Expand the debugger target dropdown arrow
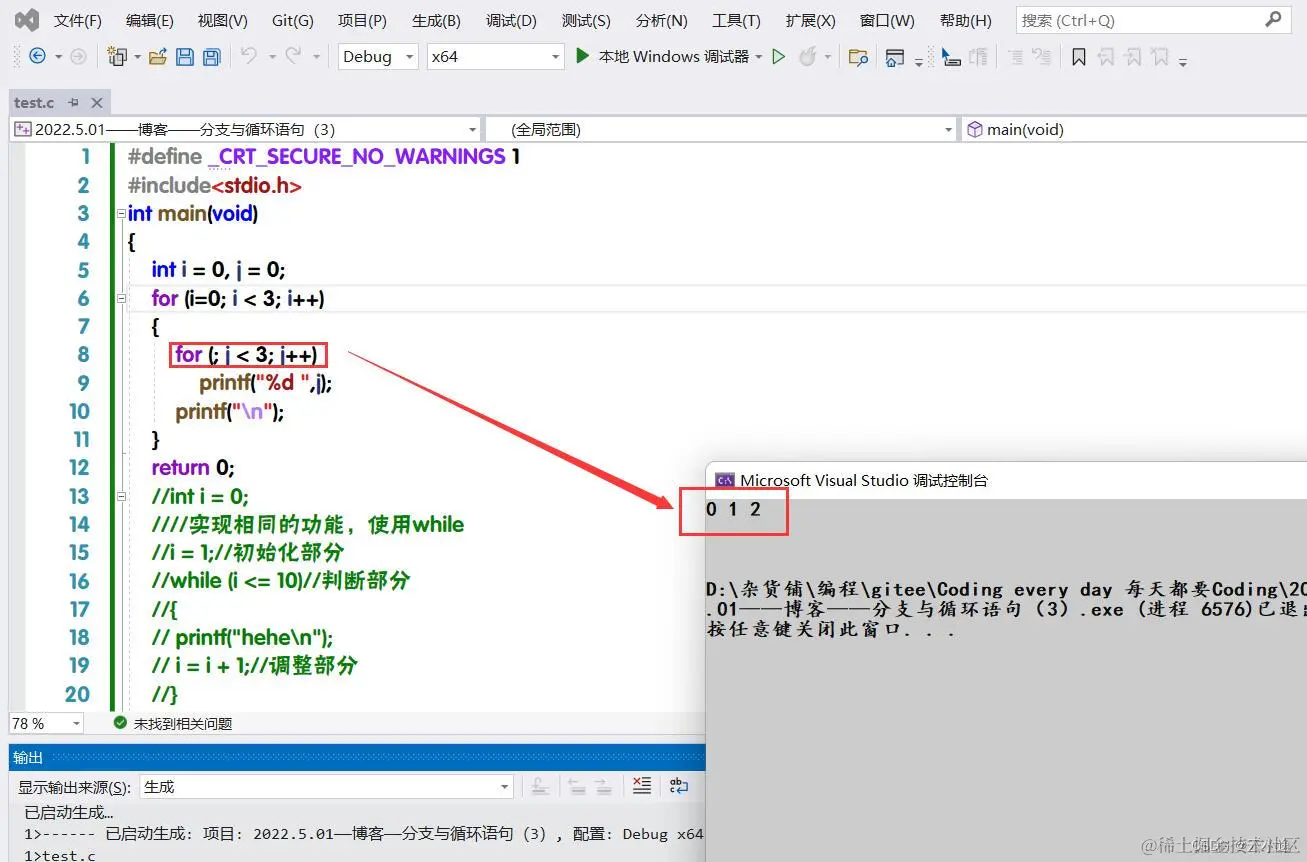This screenshot has width=1307, height=862. click(x=759, y=57)
